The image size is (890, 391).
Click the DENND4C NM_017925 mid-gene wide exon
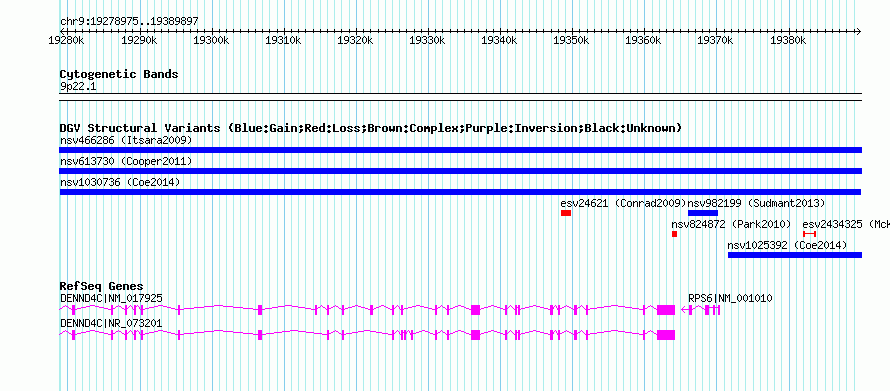tap(476, 310)
